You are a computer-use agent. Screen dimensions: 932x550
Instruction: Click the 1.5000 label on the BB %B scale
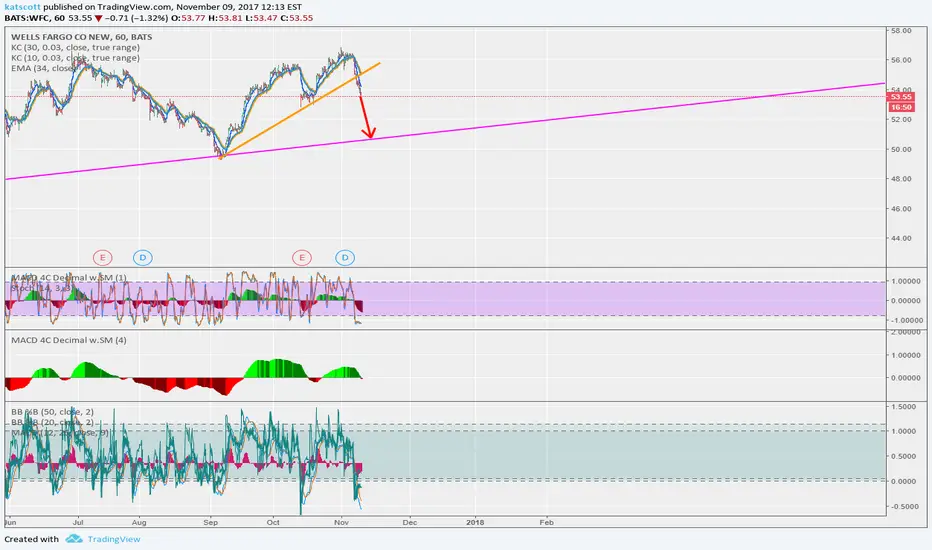(x=903, y=407)
